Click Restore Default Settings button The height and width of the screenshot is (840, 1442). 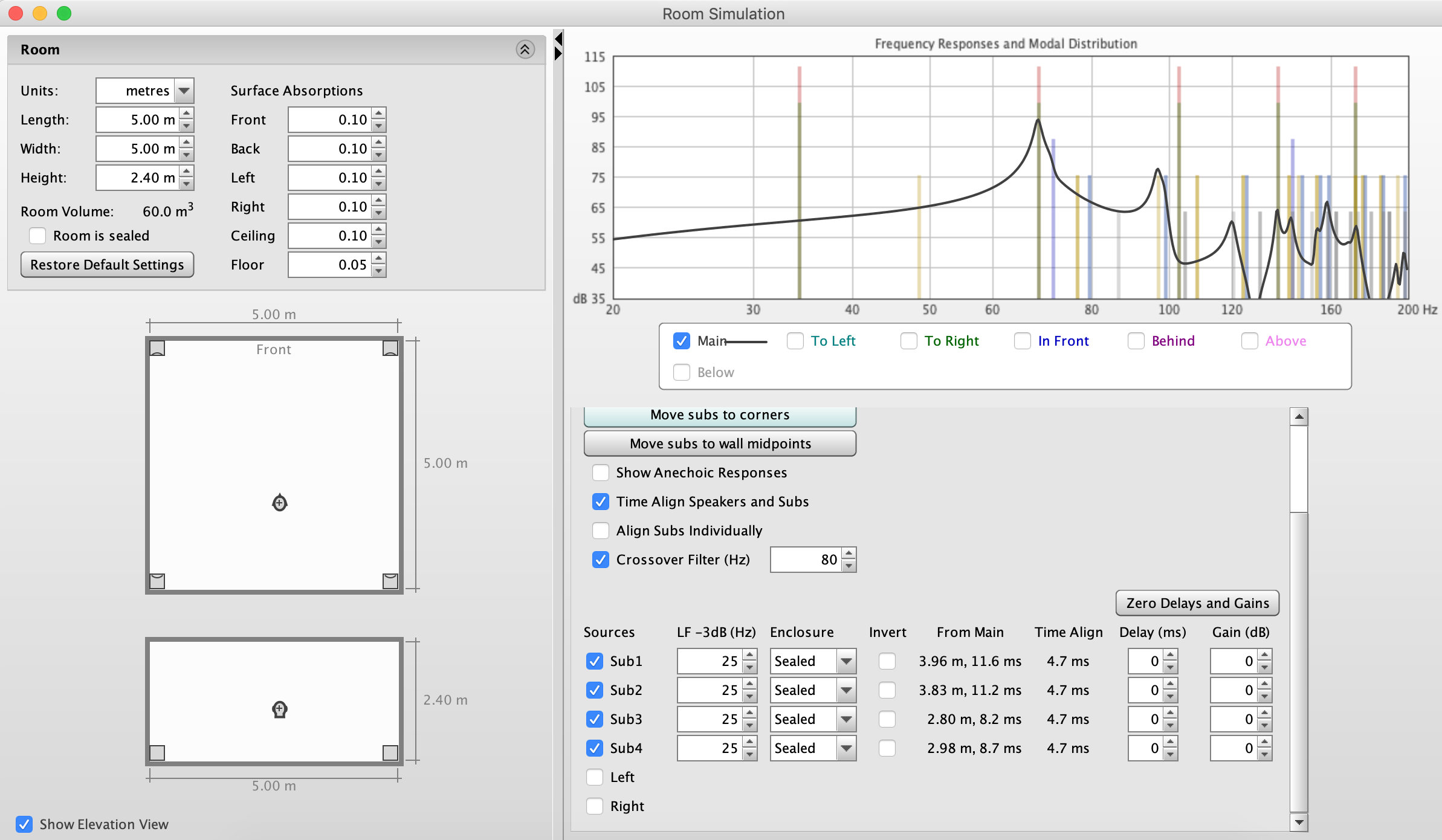[108, 265]
